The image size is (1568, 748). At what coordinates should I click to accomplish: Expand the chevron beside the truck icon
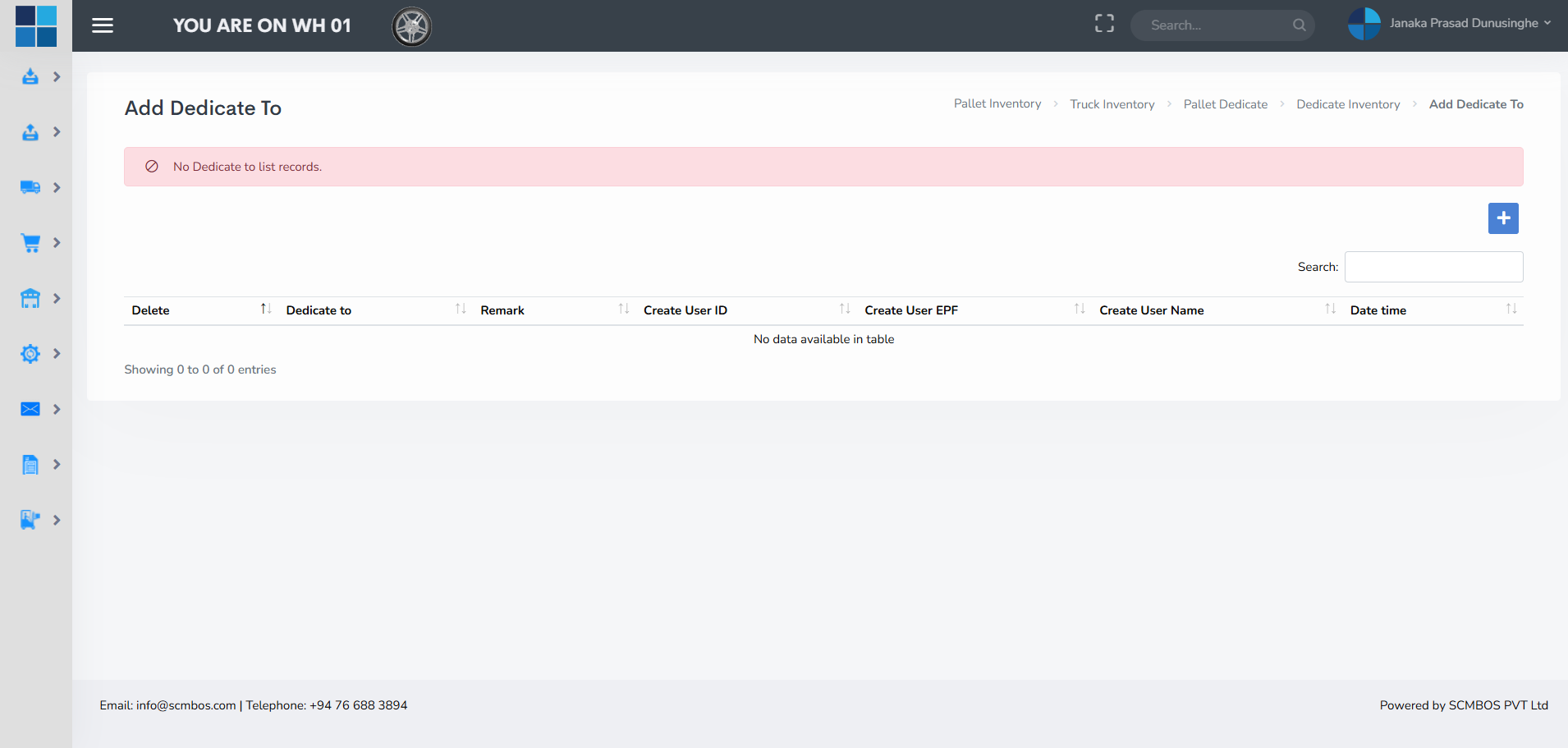click(57, 187)
